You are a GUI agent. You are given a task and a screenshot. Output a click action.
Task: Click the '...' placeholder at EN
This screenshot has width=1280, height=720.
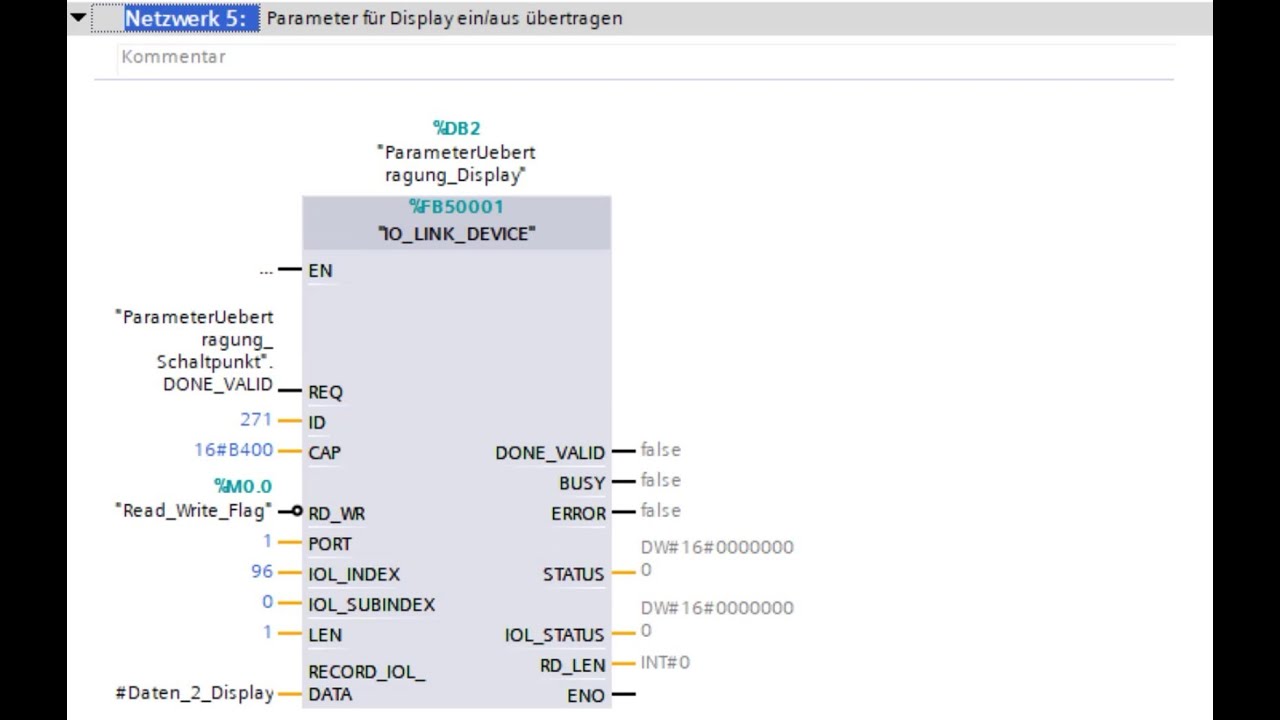265,270
